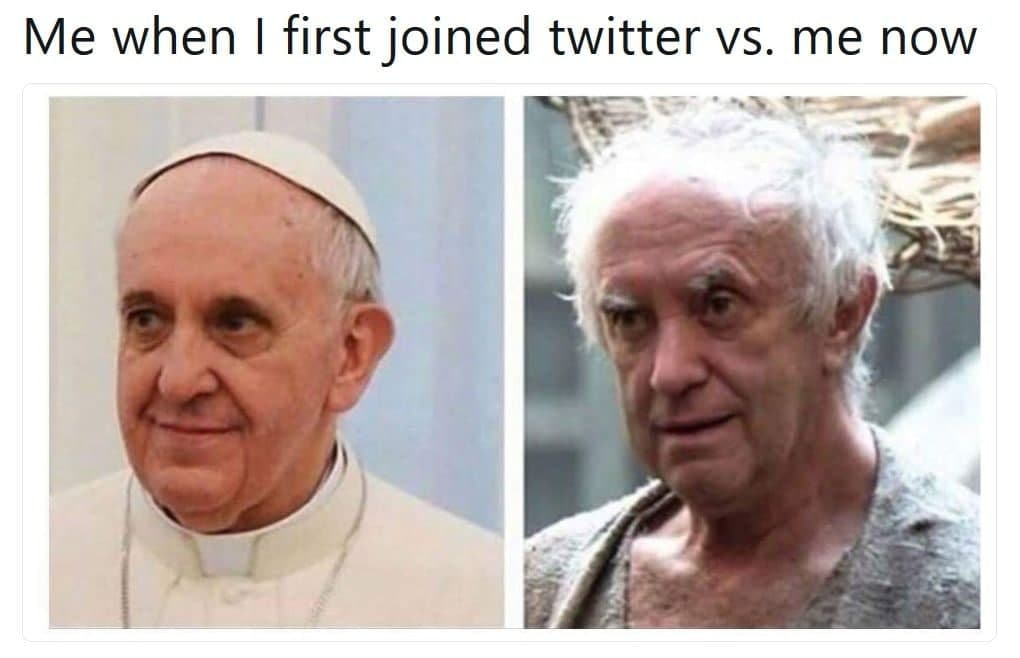Click the words "me now" in the caption
This screenshot has width=1020, height=658.
[884, 38]
